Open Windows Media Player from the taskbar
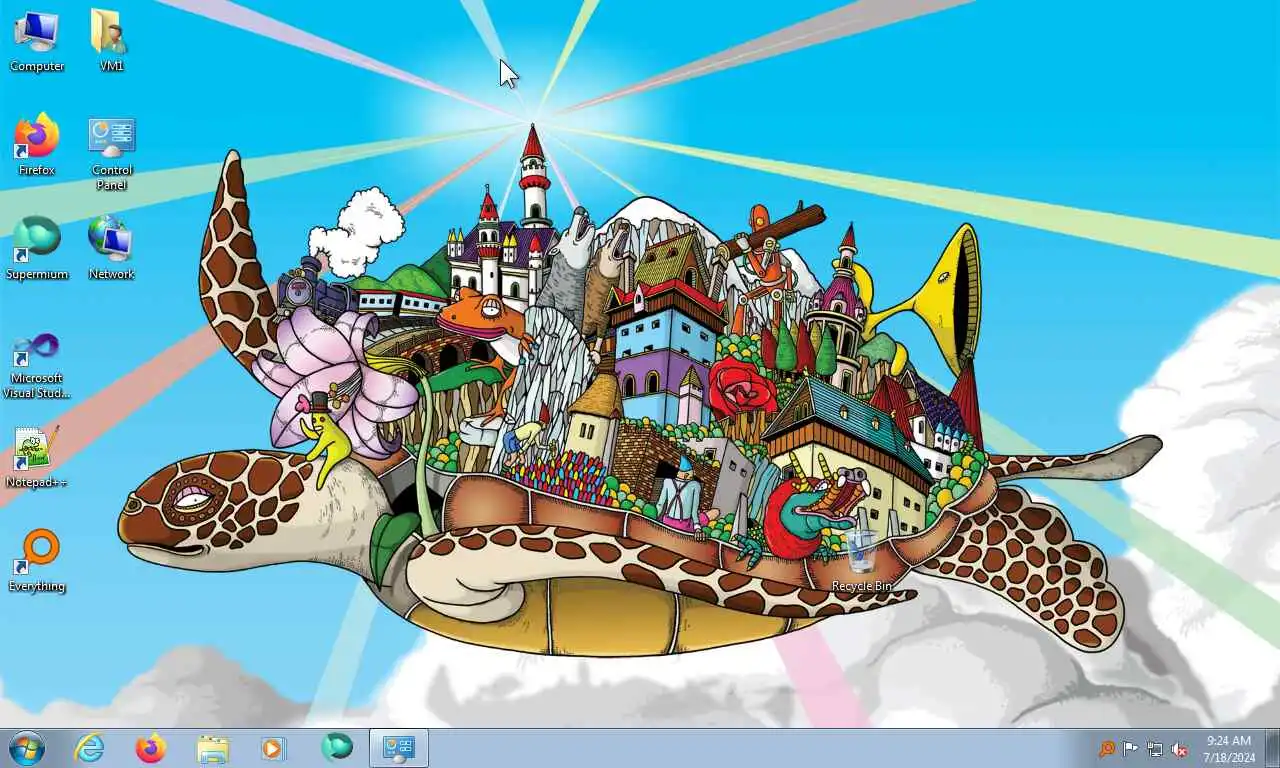 (274, 748)
